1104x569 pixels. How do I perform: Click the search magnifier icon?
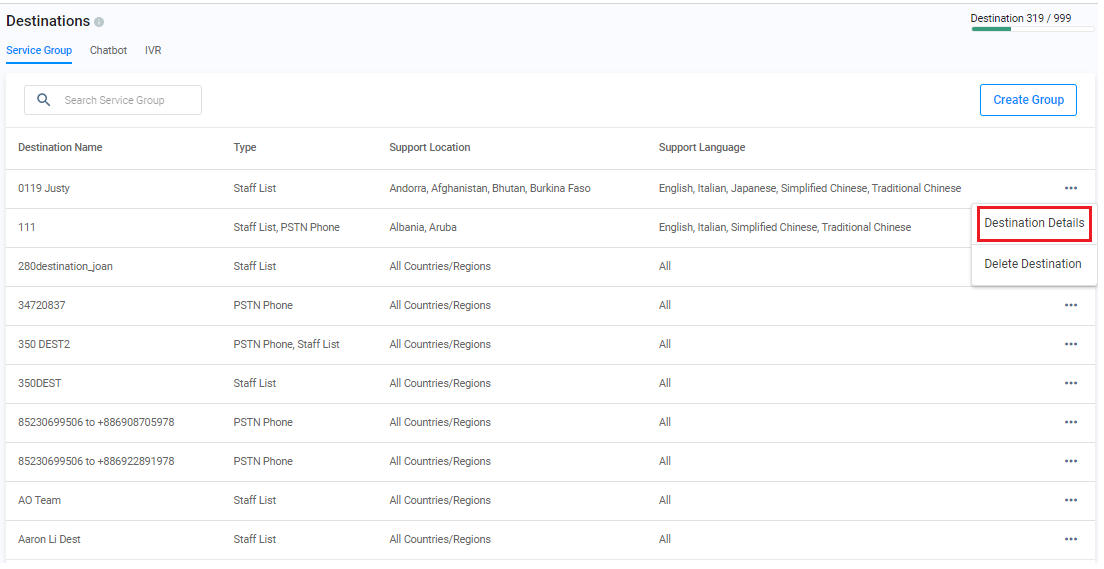[x=43, y=100]
